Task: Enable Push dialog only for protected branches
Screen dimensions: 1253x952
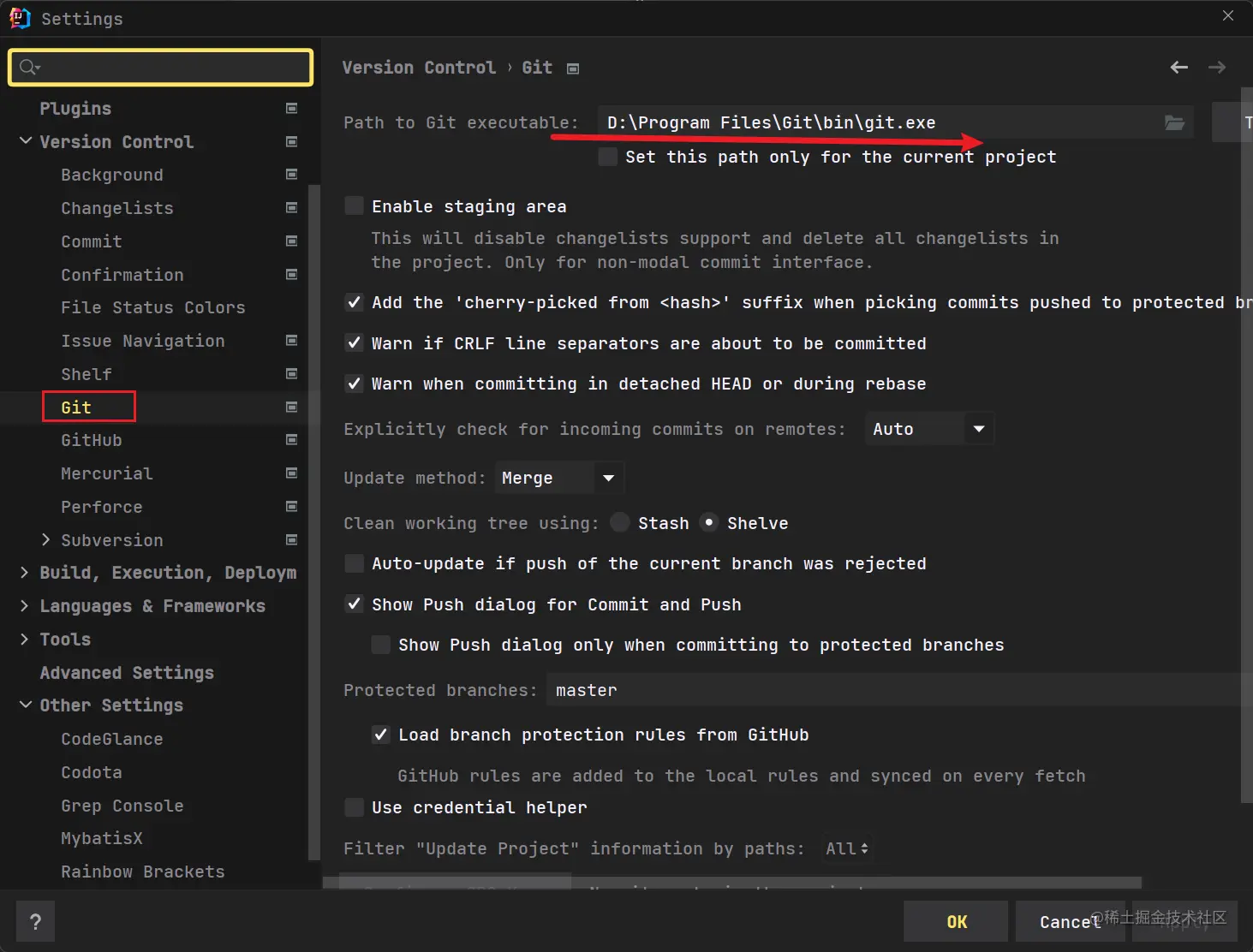Action: [380, 644]
